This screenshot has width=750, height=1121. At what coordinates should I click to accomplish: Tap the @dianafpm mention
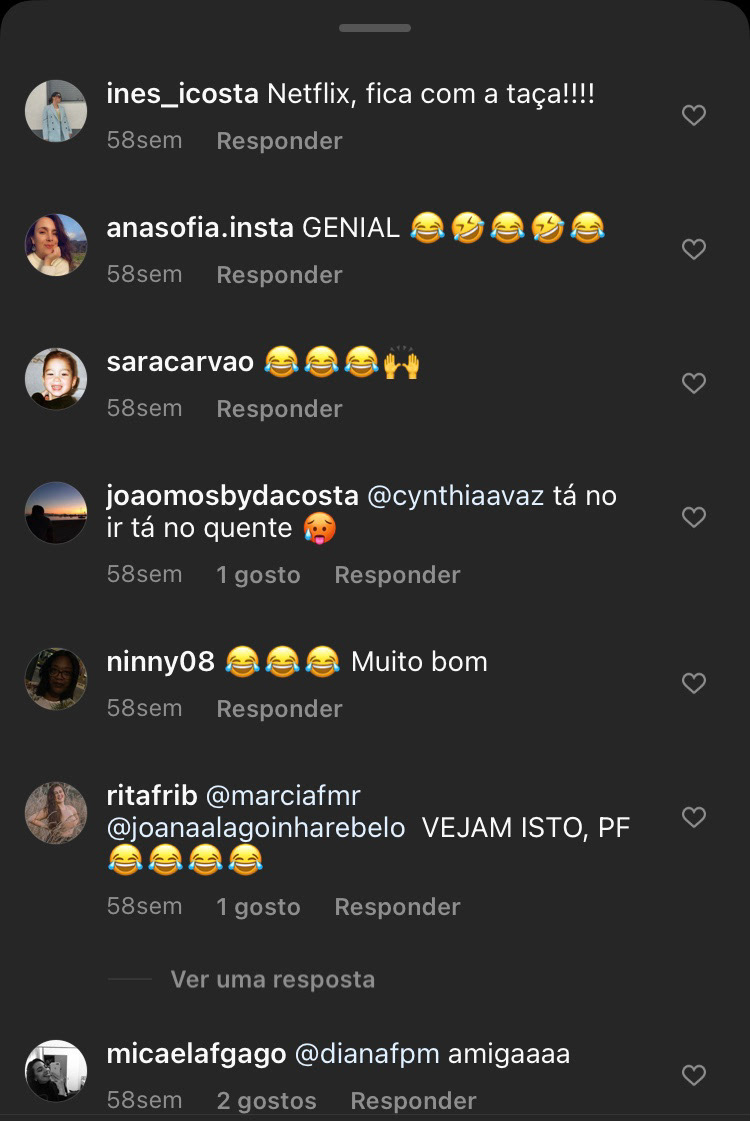(366, 1054)
